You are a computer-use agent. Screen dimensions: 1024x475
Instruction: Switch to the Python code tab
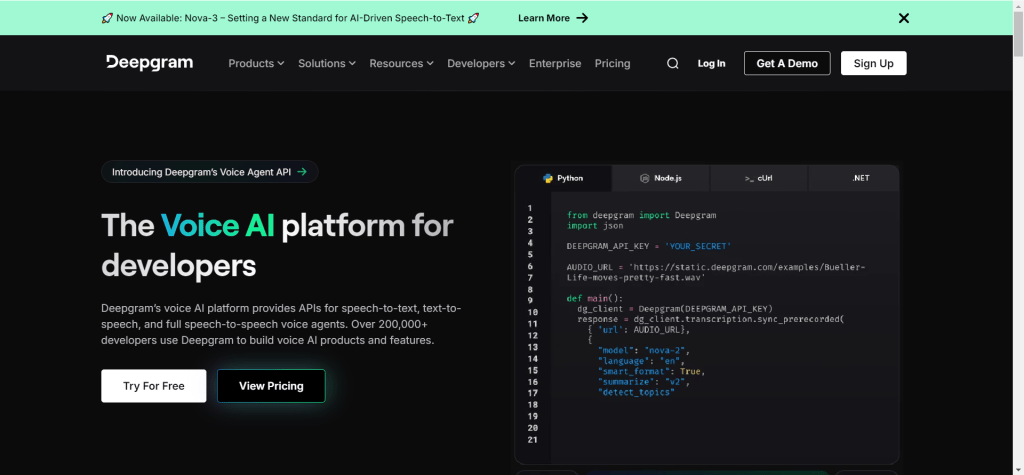pyautogui.click(x=563, y=178)
